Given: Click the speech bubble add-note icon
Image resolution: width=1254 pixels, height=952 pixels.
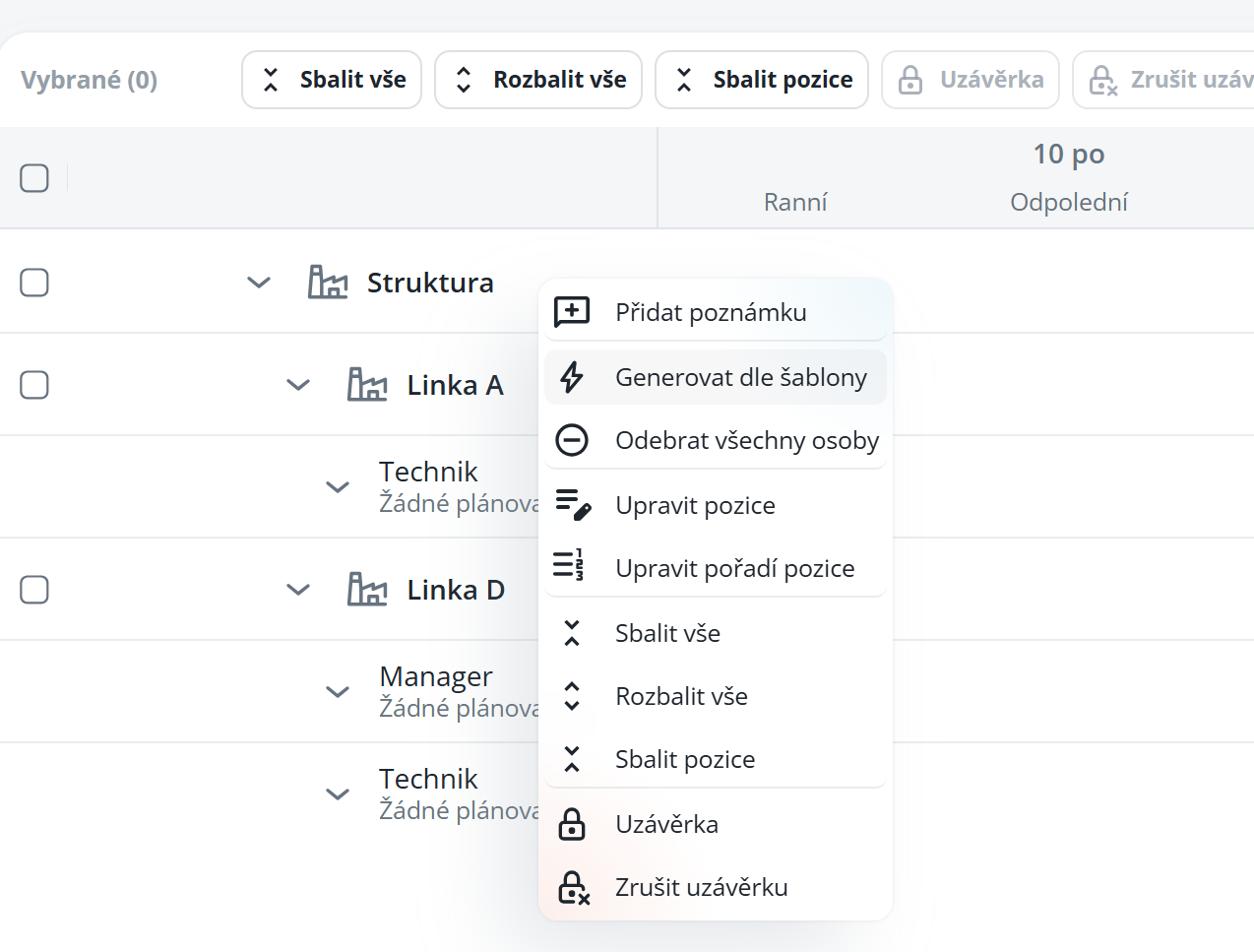Looking at the screenshot, I should coord(572,312).
